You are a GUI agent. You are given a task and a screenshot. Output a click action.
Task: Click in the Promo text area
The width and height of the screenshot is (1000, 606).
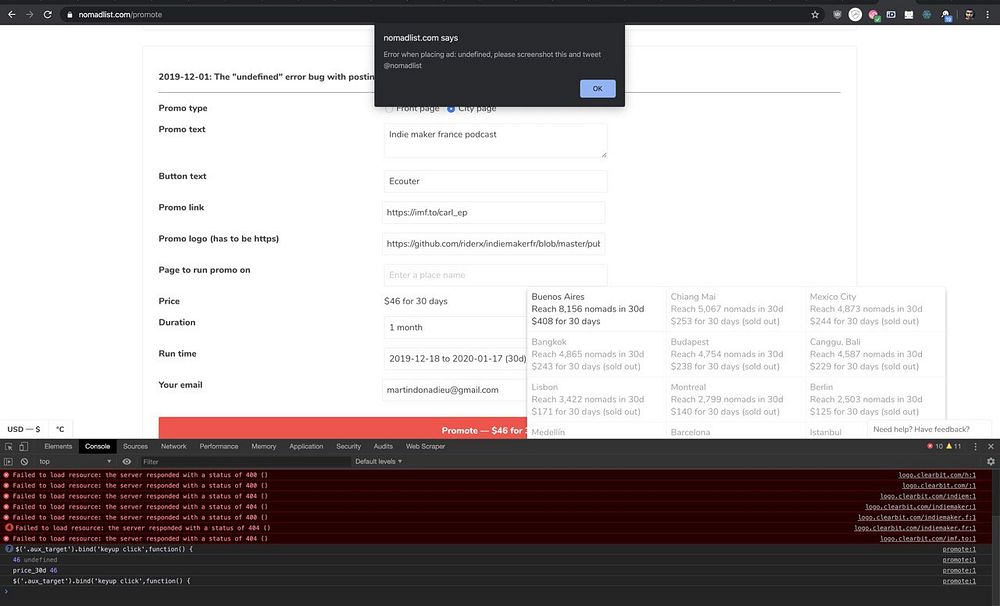pos(496,141)
